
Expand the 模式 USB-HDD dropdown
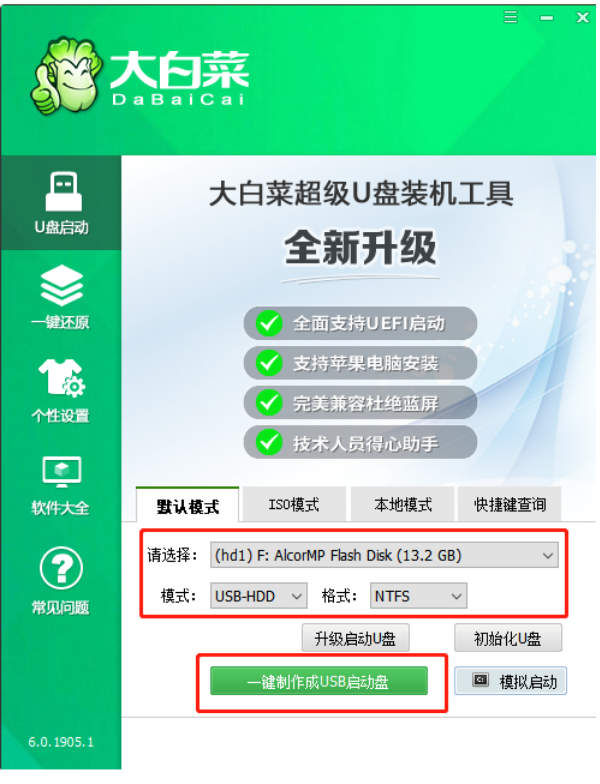pyautogui.click(x=258, y=596)
